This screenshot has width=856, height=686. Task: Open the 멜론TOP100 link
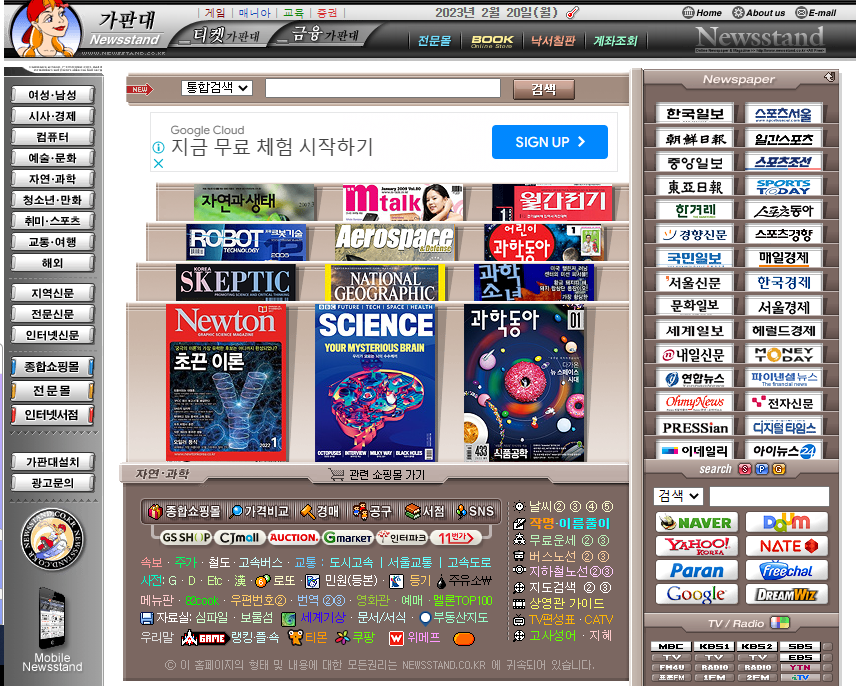[463, 601]
